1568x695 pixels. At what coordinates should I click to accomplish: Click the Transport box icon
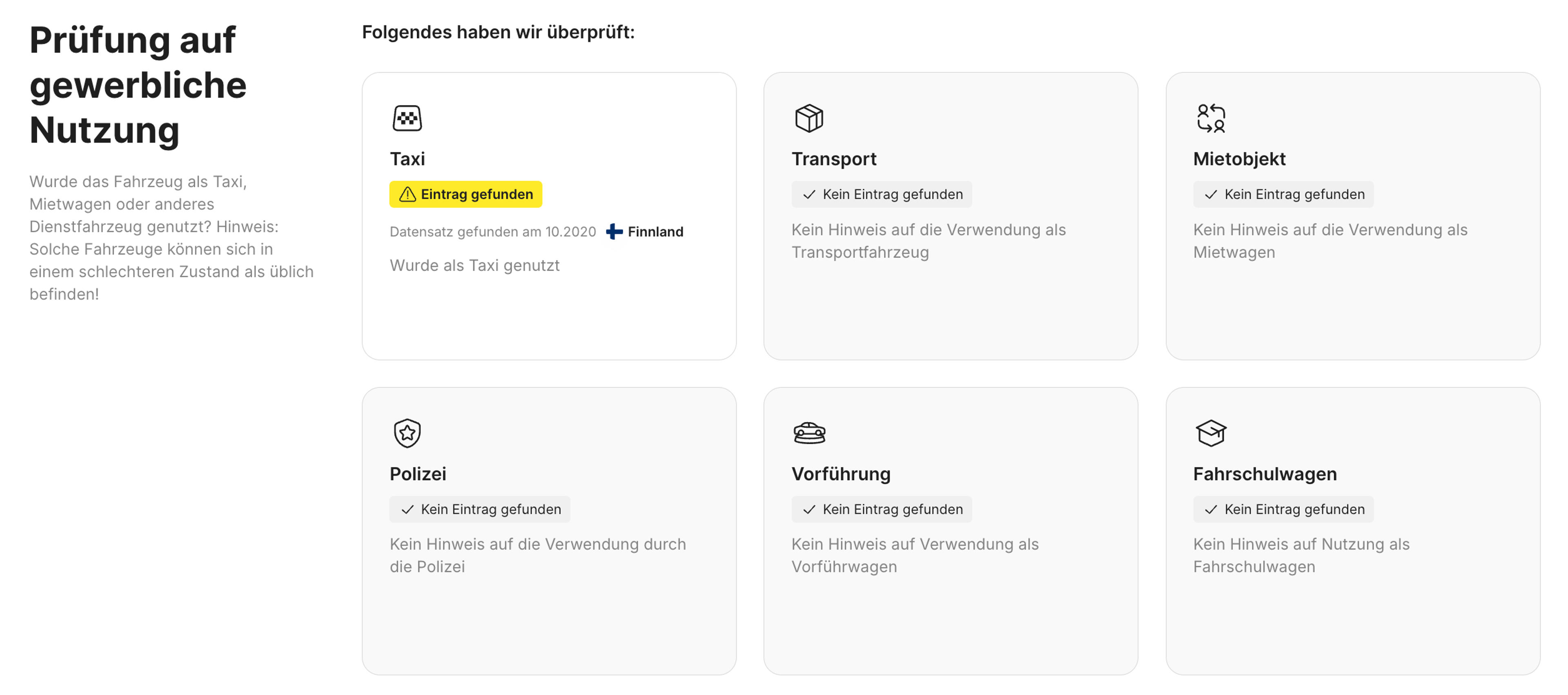click(x=808, y=118)
